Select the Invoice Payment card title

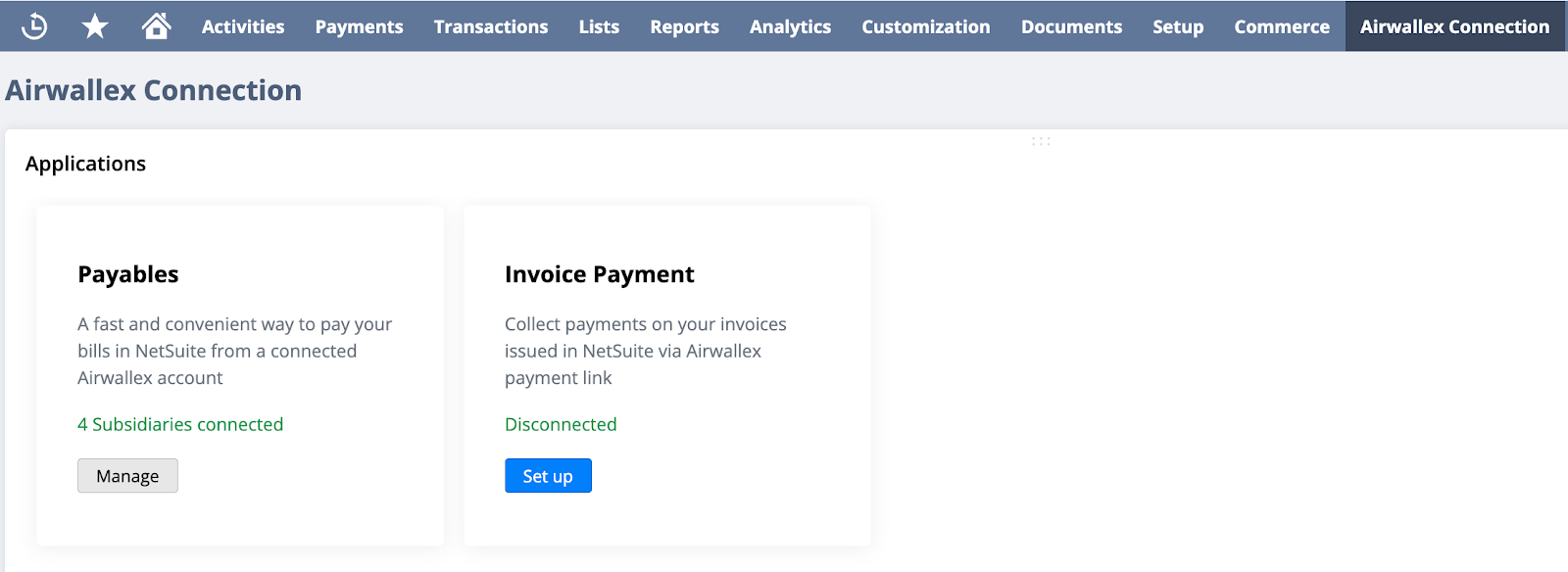pos(599,274)
